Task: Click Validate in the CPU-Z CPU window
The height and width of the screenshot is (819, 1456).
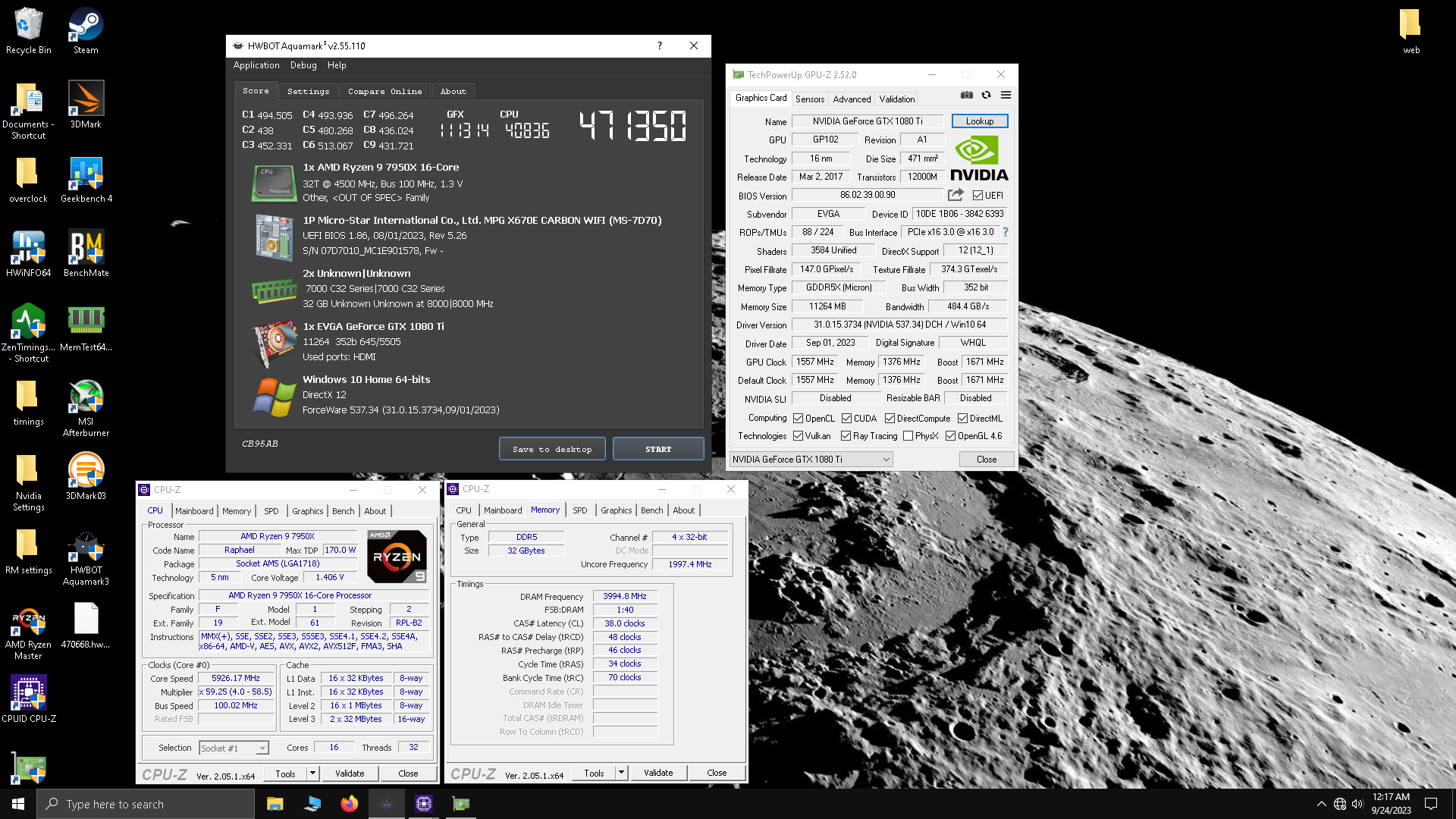Action: (350, 773)
